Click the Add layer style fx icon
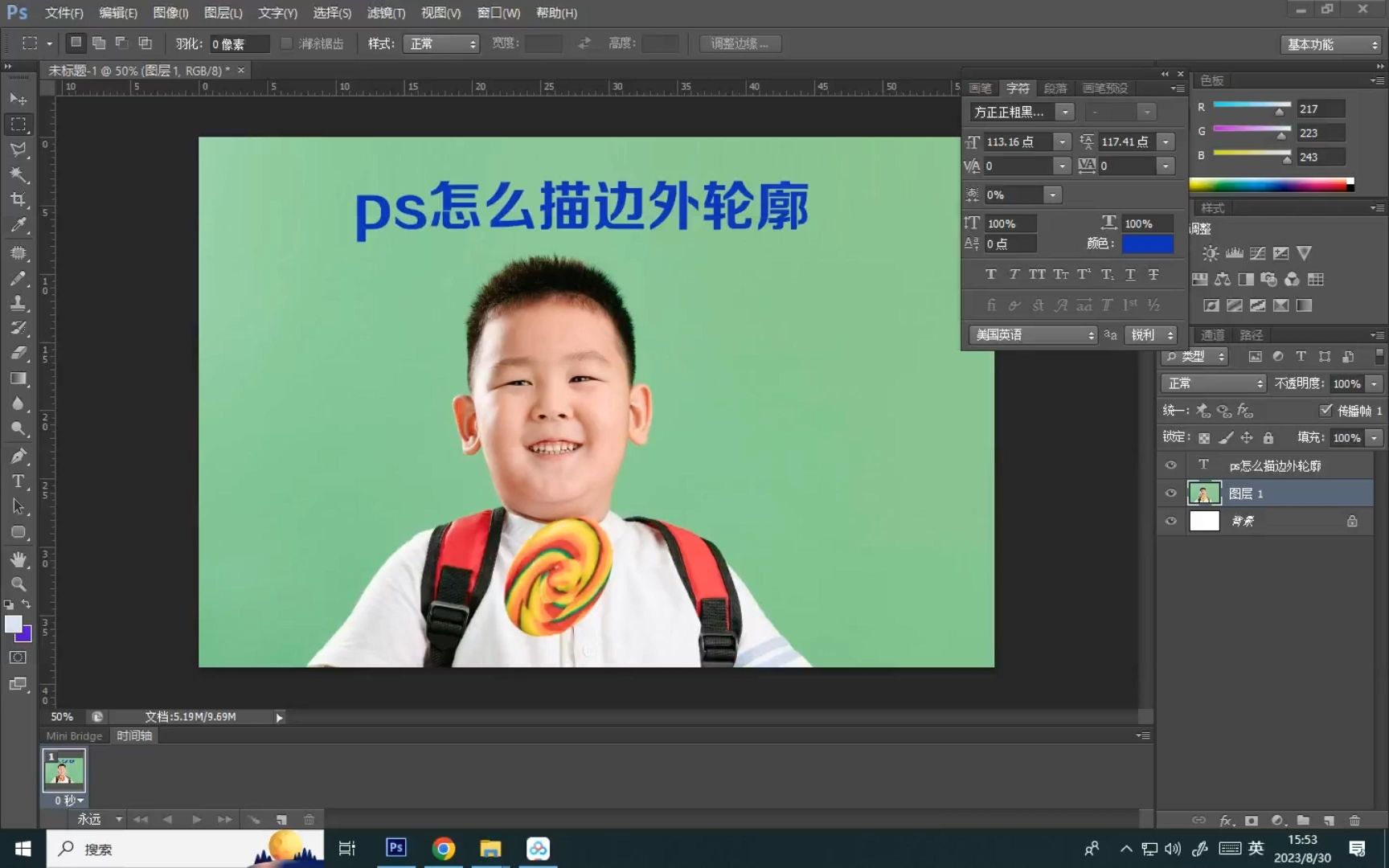The height and width of the screenshot is (868, 1389). click(1225, 821)
